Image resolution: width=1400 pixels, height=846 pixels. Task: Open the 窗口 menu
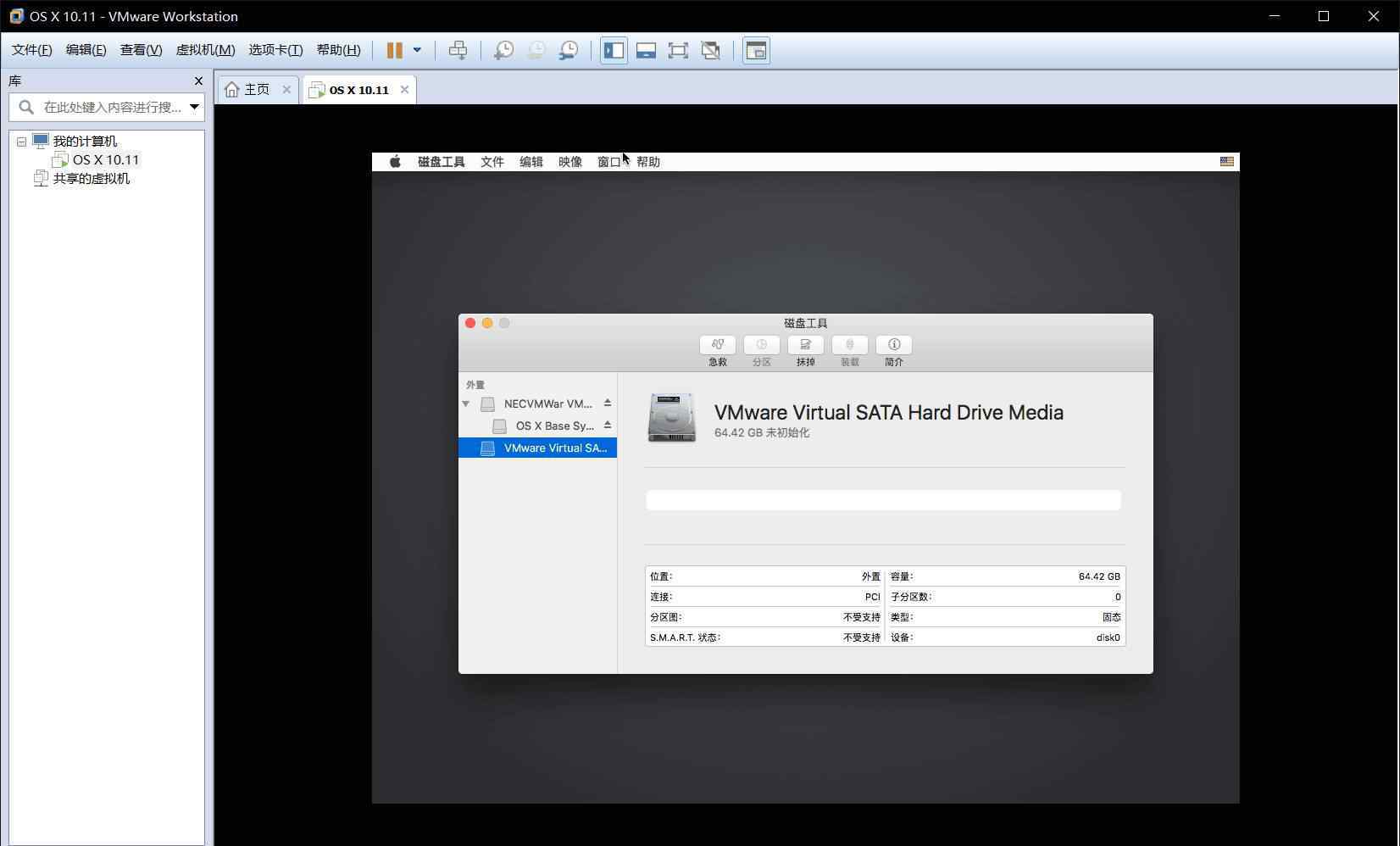click(609, 162)
